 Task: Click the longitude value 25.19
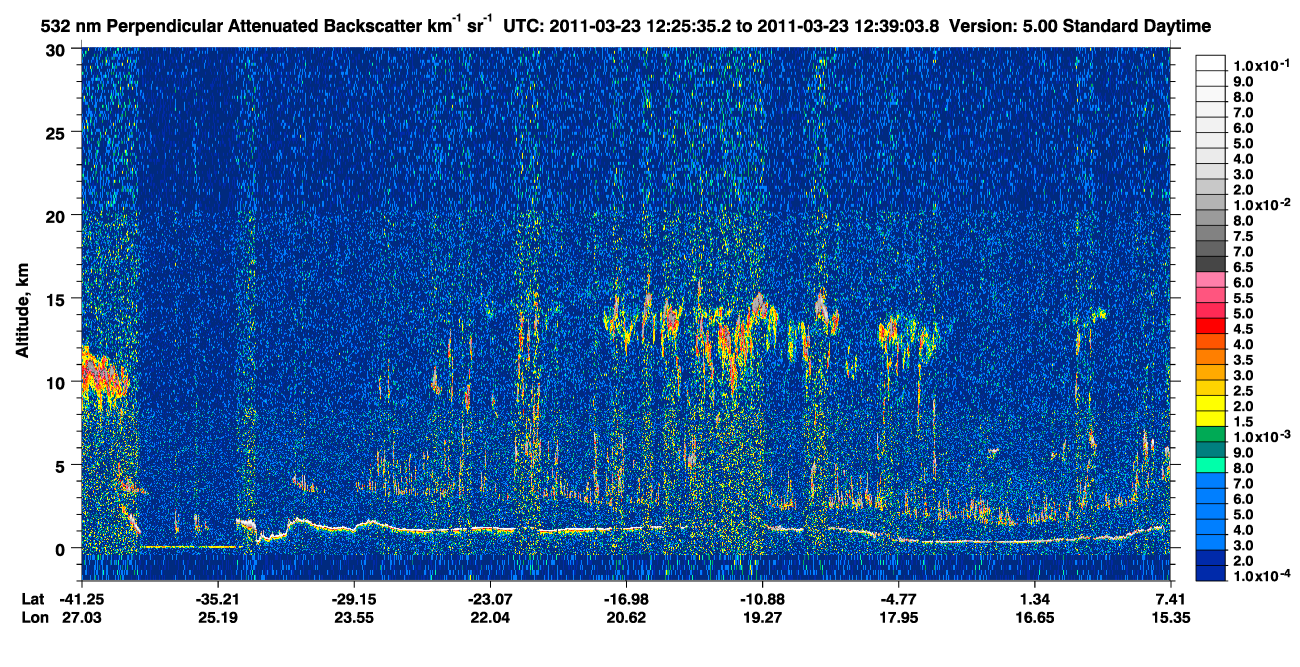[x=217, y=617]
